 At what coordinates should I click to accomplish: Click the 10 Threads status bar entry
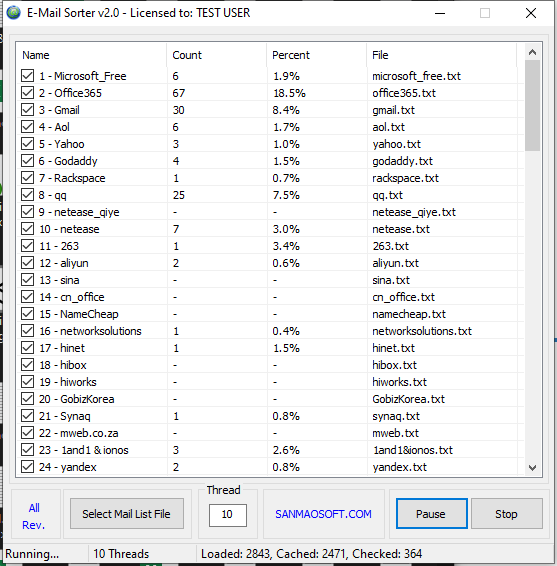point(121,553)
